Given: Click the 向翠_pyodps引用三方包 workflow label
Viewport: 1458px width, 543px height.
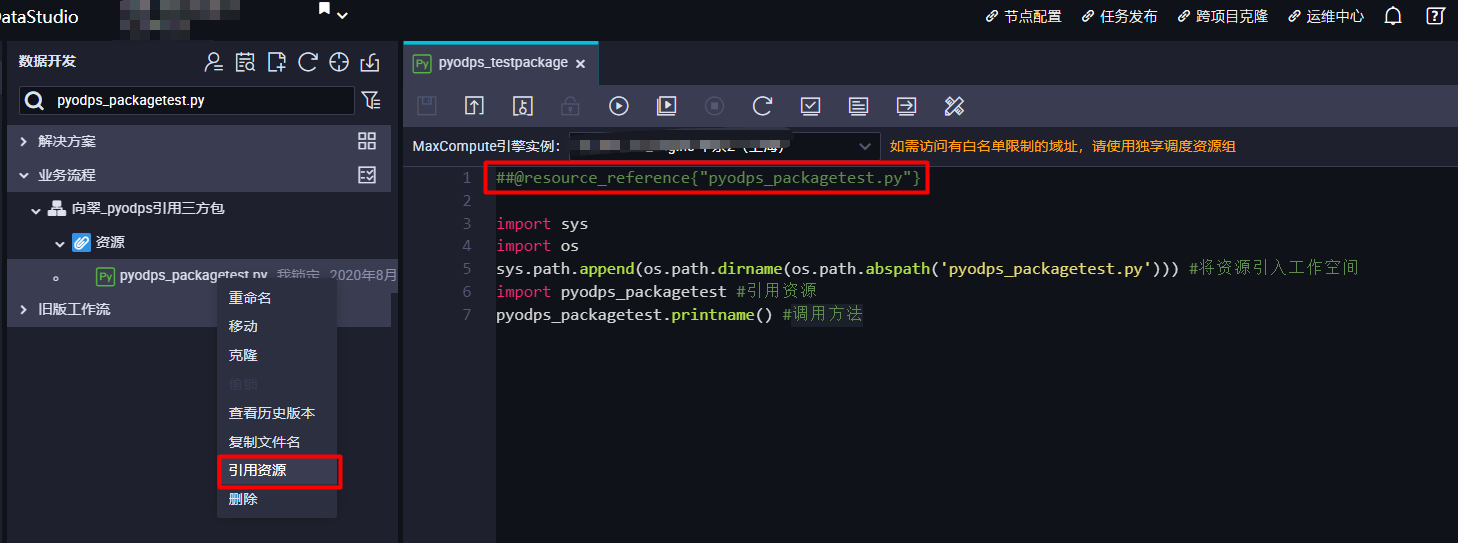Looking at the screenshot, I should (x=149, y=210).
